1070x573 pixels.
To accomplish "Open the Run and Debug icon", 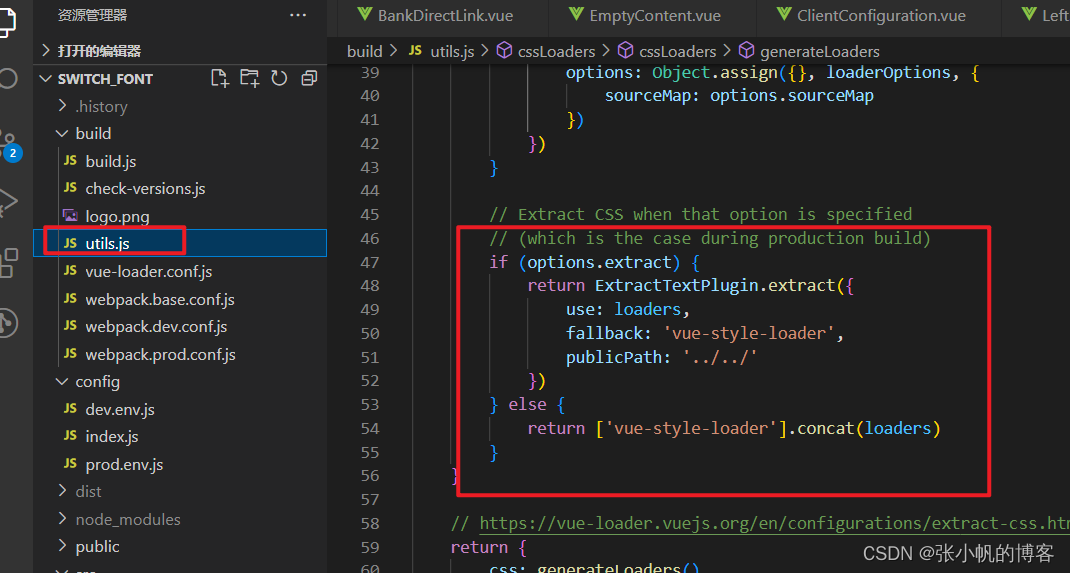I will [x=7, y=202].
